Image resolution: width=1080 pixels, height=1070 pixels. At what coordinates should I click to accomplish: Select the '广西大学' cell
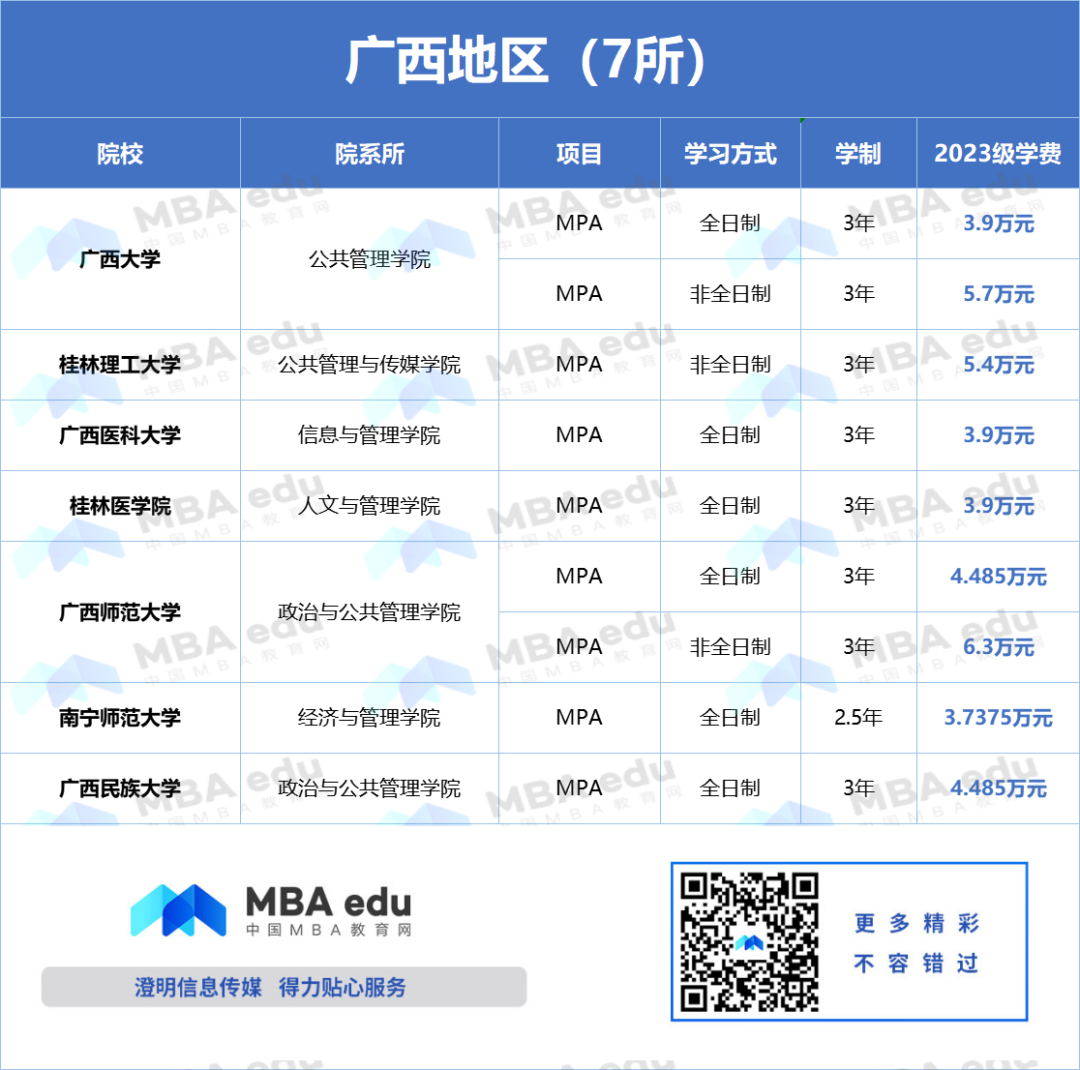[x=120, y=259]
